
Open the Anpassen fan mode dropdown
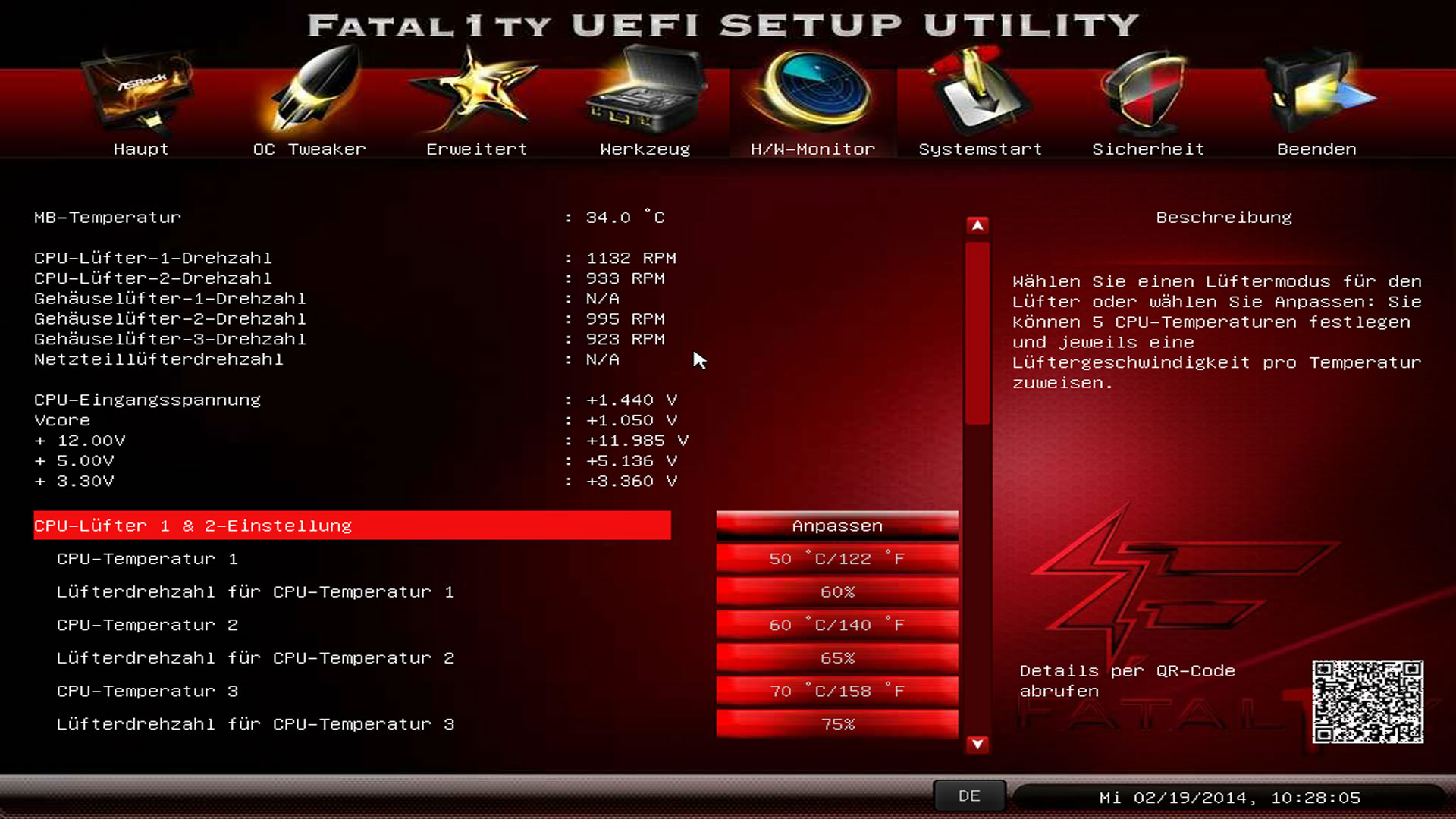pyautogui.click(x=837, y=526)
